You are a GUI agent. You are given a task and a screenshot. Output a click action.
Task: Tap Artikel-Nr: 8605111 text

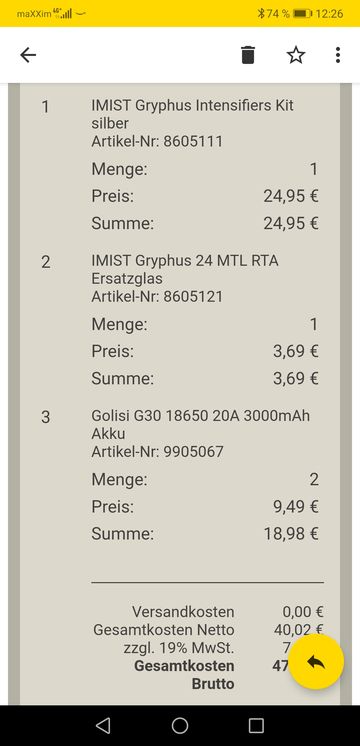pyautogui.click(x=157, y=141)
